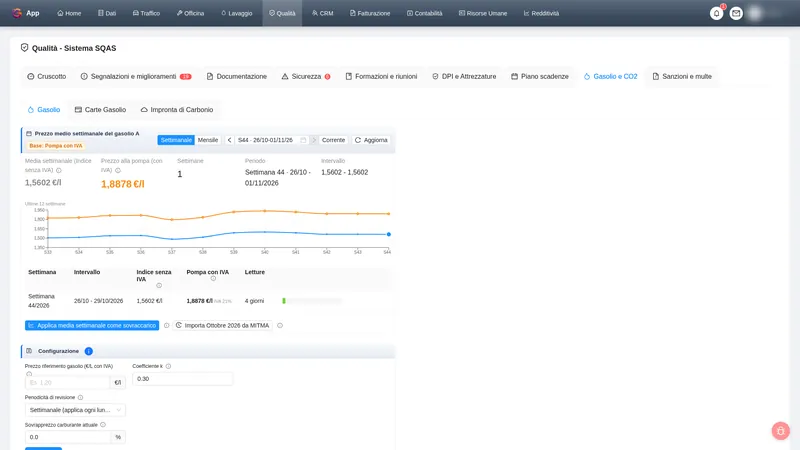800x450 pixels.
Task: Click info icon after Importa Ottobre button
Action: pos(280,326)
